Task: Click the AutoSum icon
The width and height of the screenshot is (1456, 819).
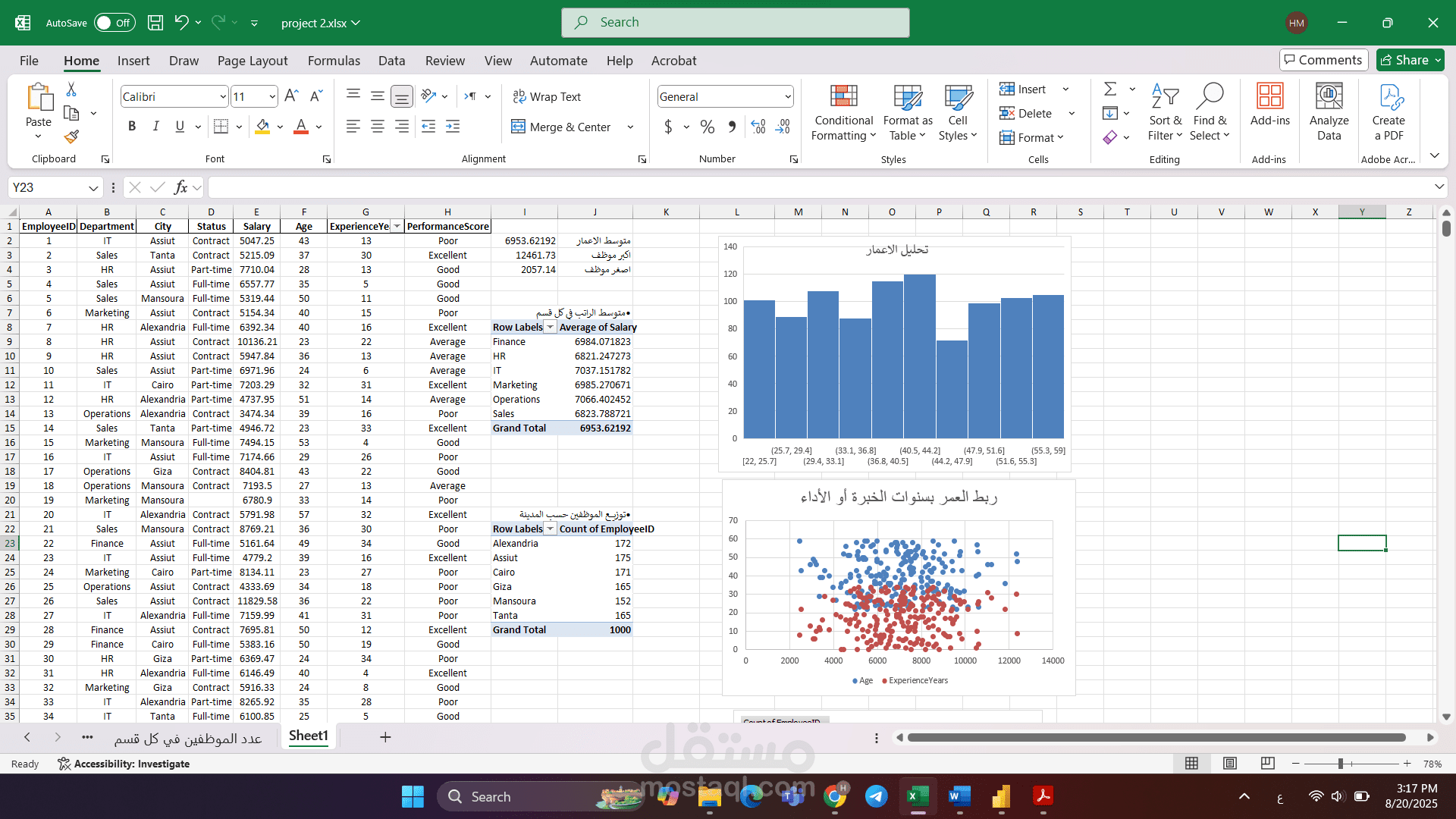Action: [x=1109, y=89]
